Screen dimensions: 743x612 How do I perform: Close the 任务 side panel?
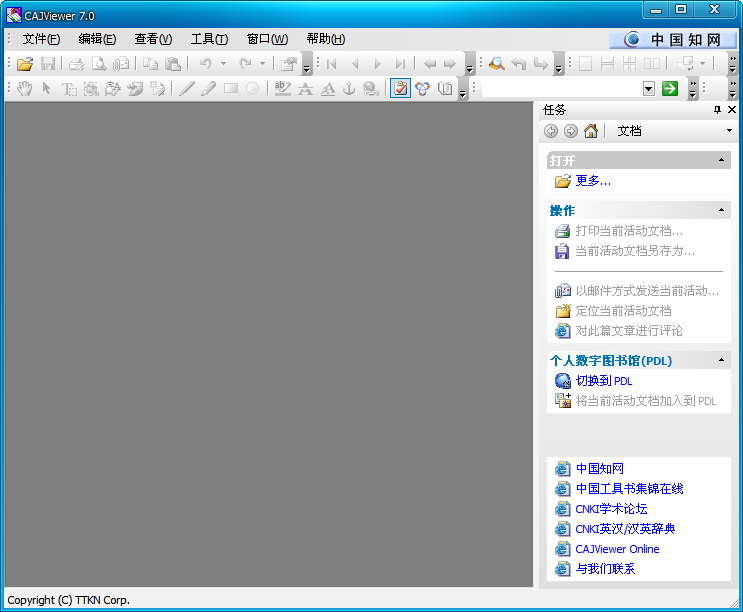coord(732,110)
